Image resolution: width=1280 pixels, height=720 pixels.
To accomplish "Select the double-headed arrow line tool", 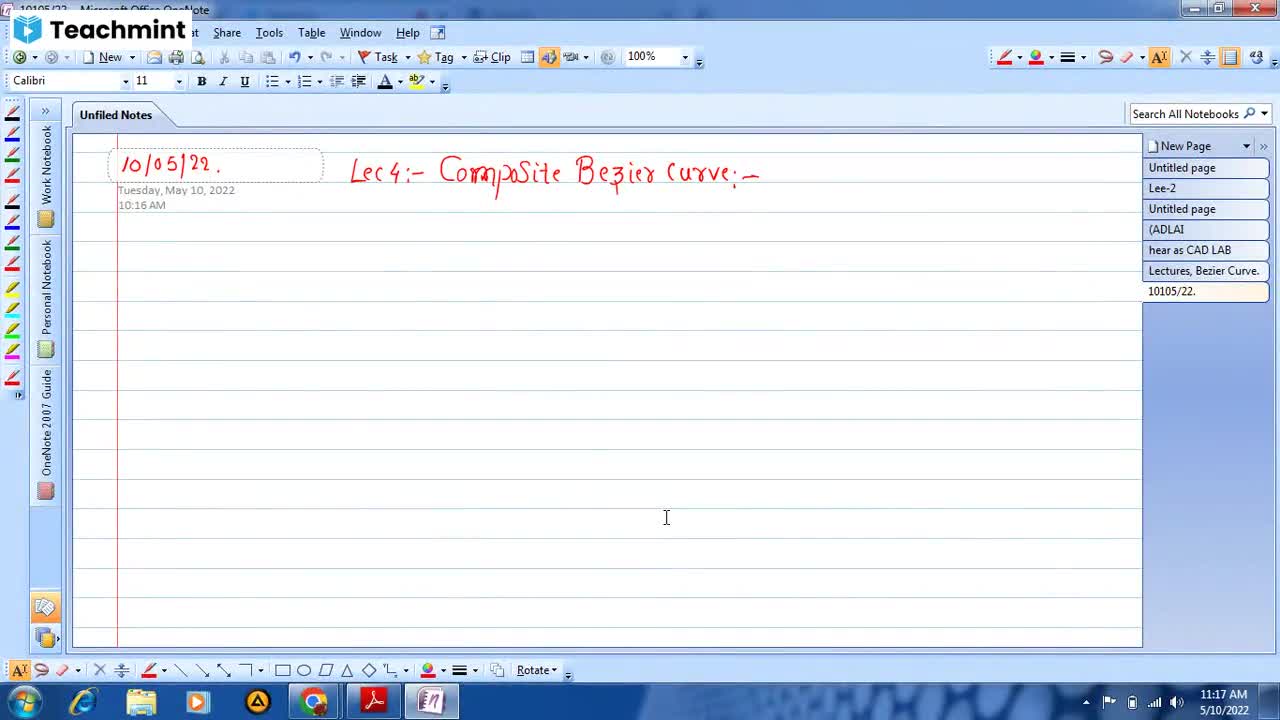I will click(224, 670).
